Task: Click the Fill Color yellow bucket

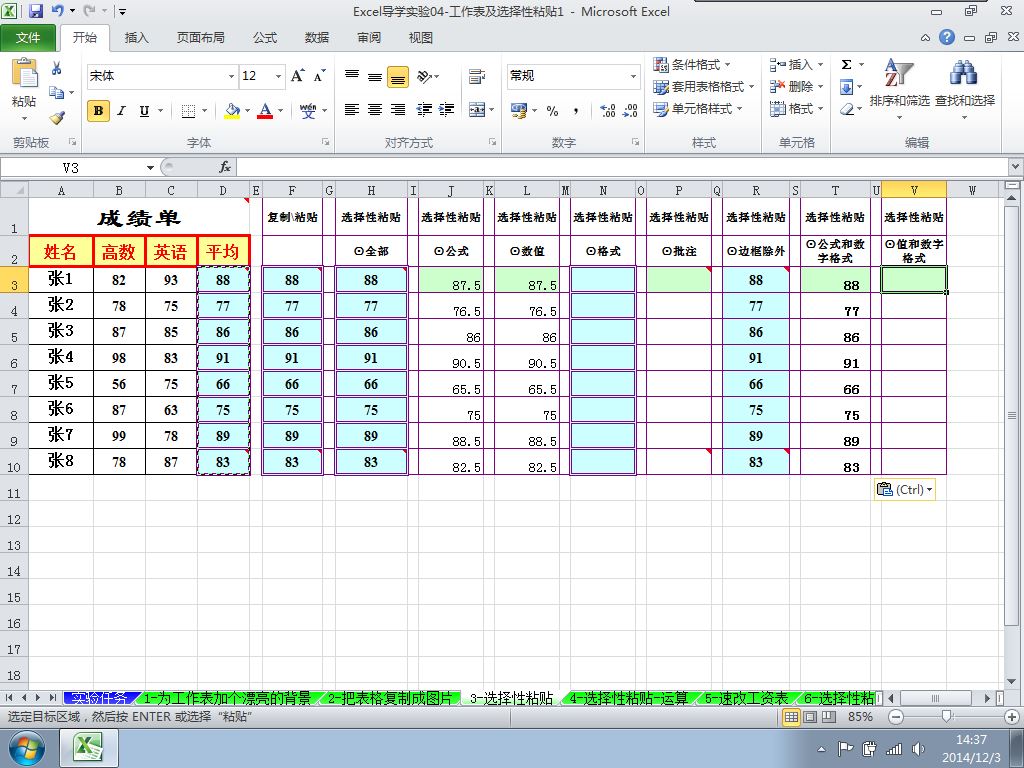Action: click(232, 111)
